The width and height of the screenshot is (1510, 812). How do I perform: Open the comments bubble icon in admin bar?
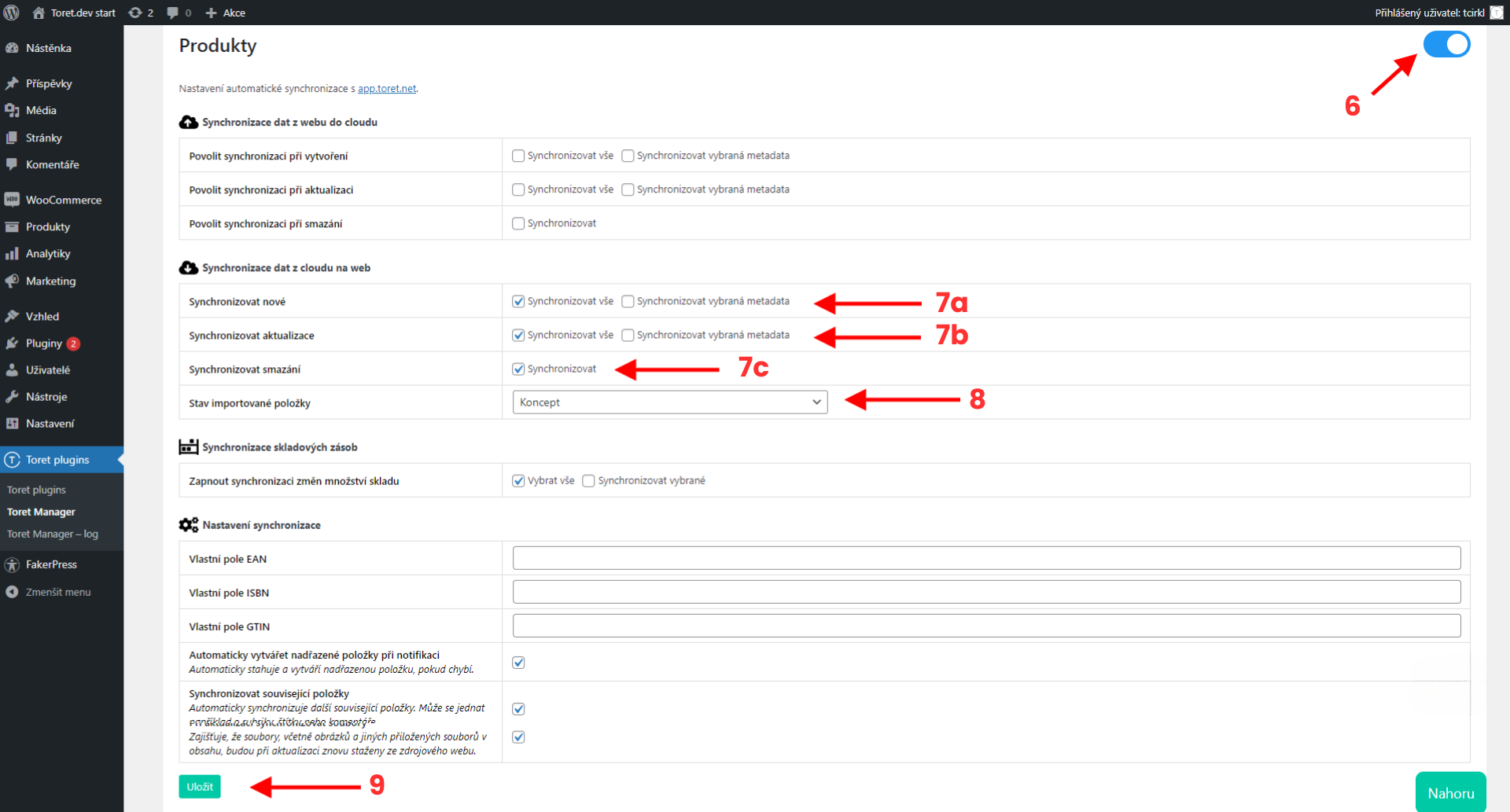(x=172, y=13)
